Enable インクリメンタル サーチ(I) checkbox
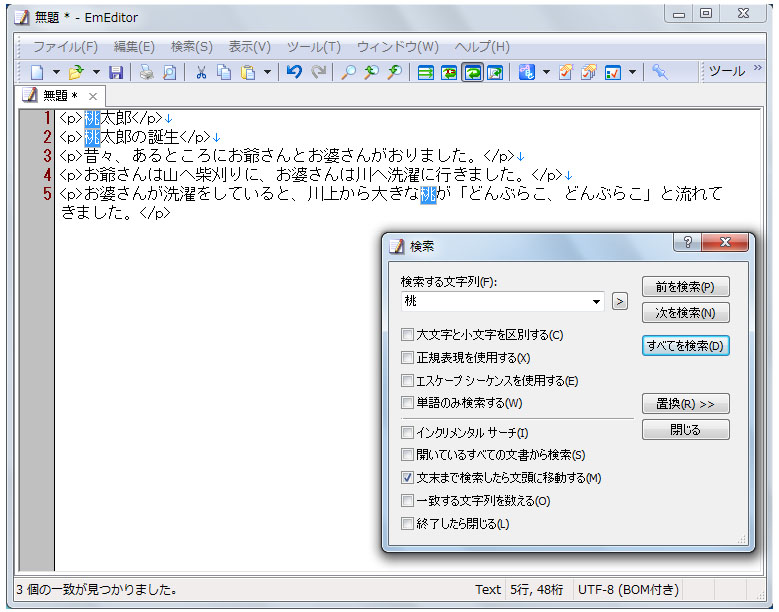 407,432
